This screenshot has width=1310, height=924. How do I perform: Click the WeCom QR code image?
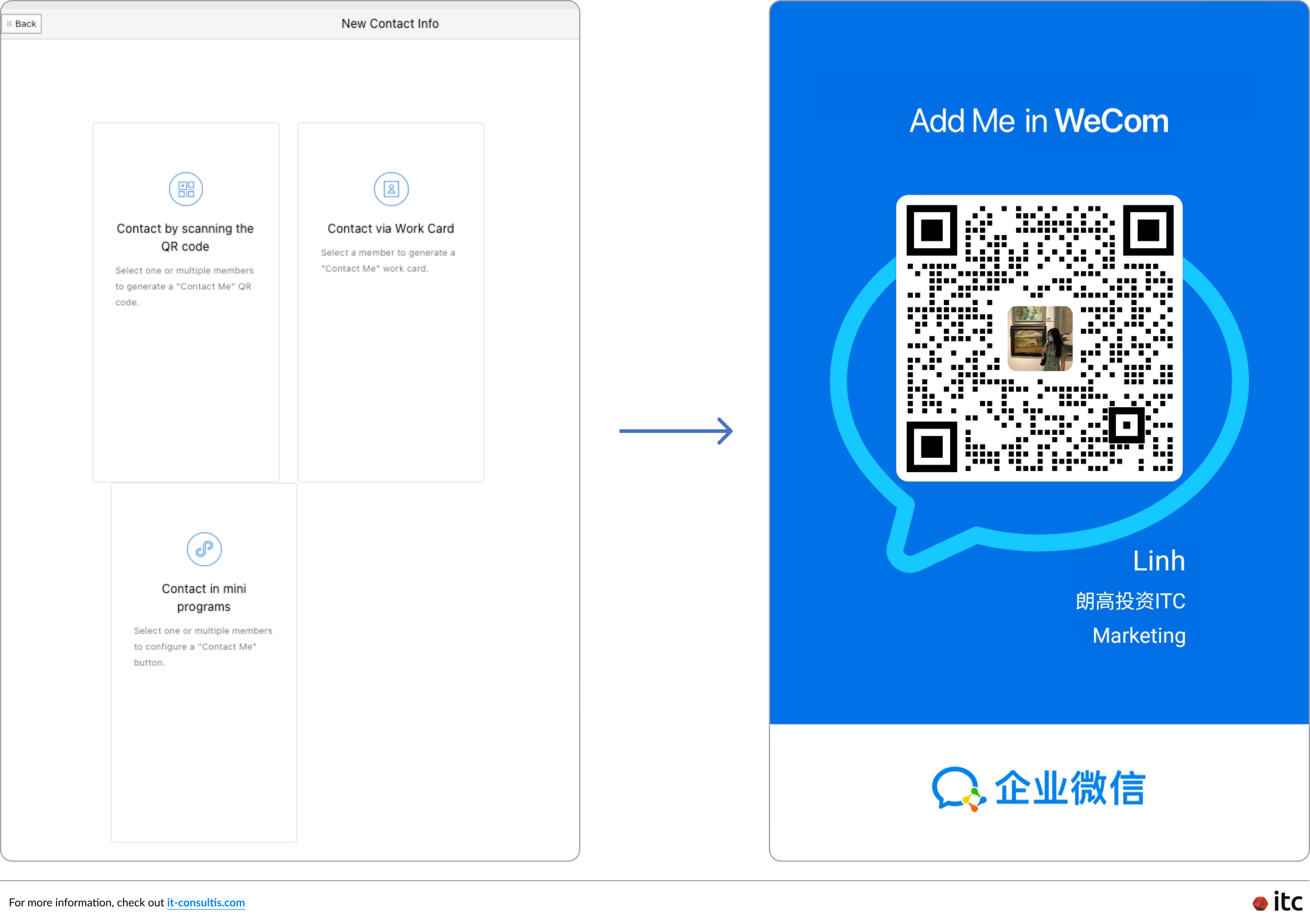coord(1039,338)
